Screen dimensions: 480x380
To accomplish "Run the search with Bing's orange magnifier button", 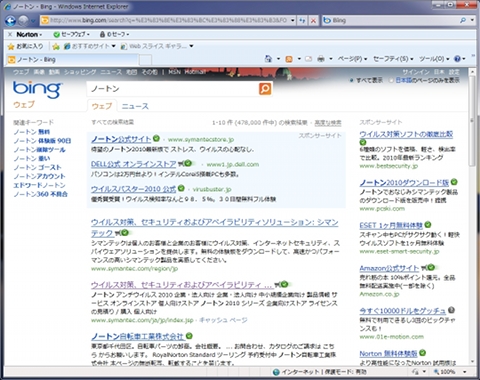I will (265, 89).
